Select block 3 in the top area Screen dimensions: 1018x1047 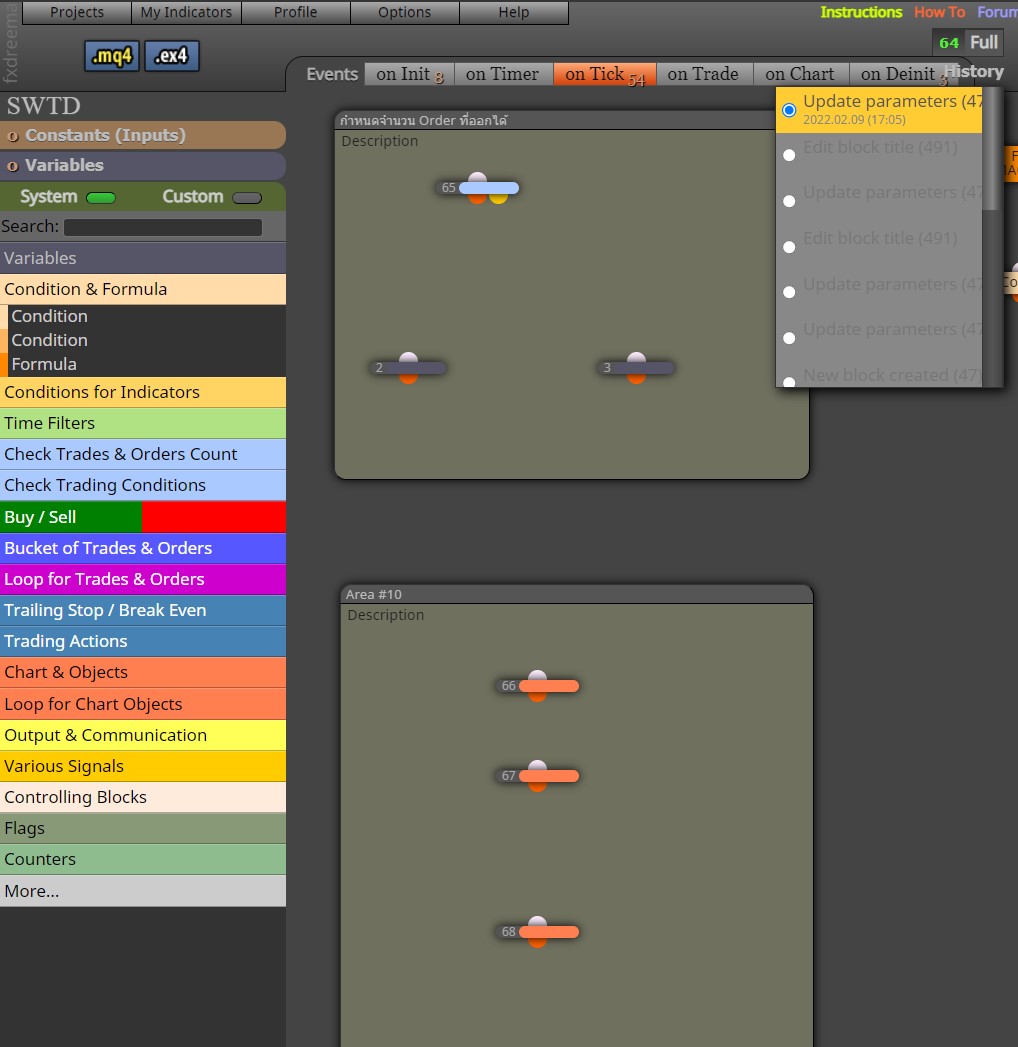pos(636,368)
